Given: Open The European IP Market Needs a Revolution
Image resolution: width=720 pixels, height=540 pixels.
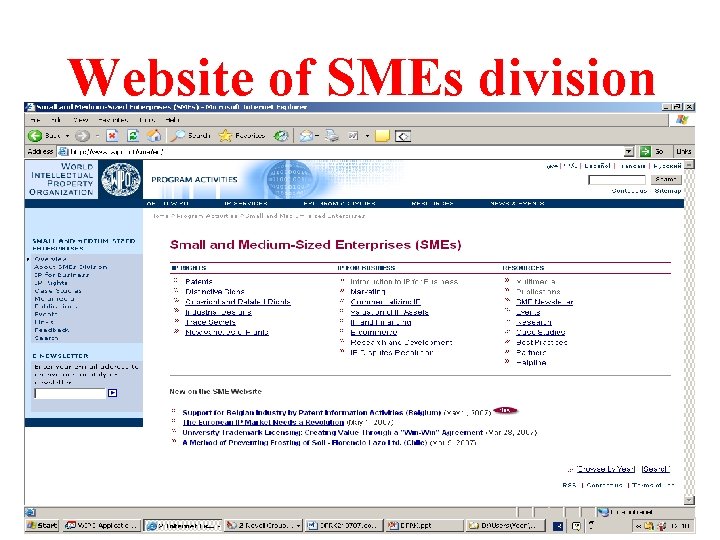Looking at the screenshot, I should (263, 422).
